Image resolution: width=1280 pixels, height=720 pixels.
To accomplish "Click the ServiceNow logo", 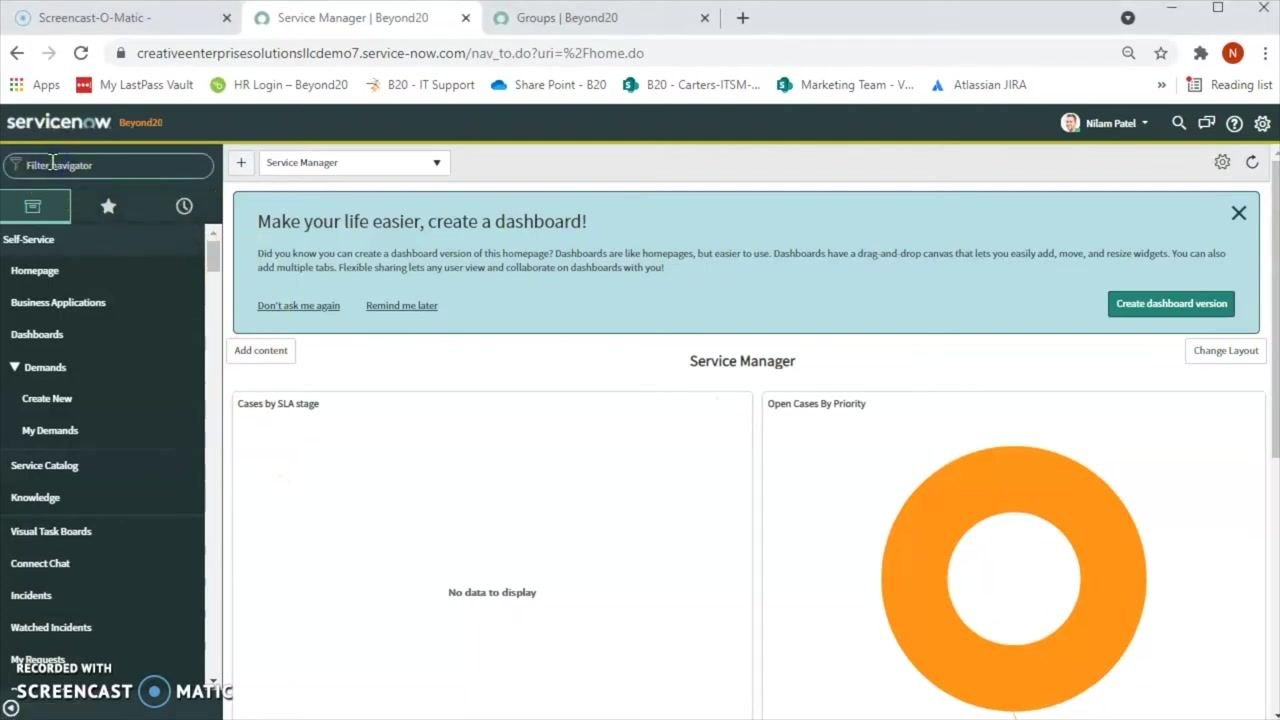I will tap(58, 122).
